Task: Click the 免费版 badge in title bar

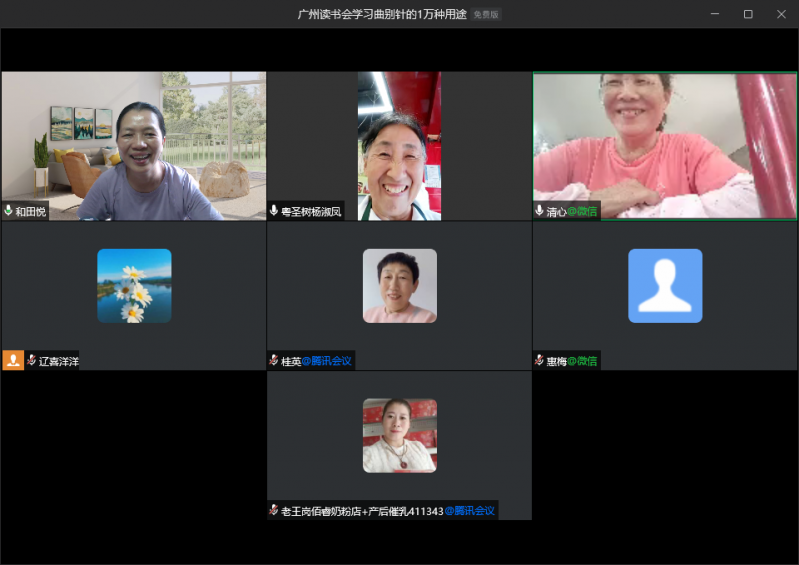Action: [x=485, y=14]
